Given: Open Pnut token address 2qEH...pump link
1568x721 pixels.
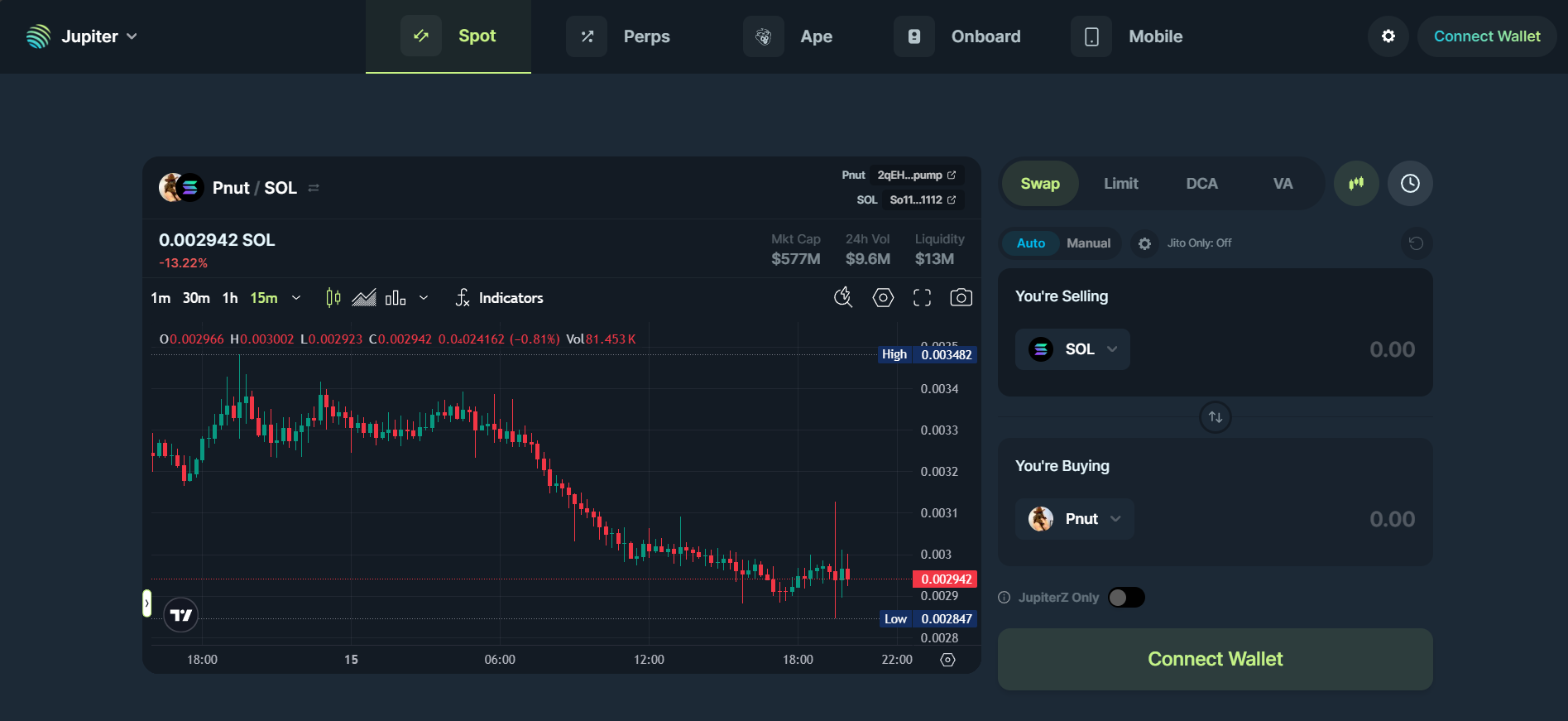Looking at the screenshot, I should [917, 175].
